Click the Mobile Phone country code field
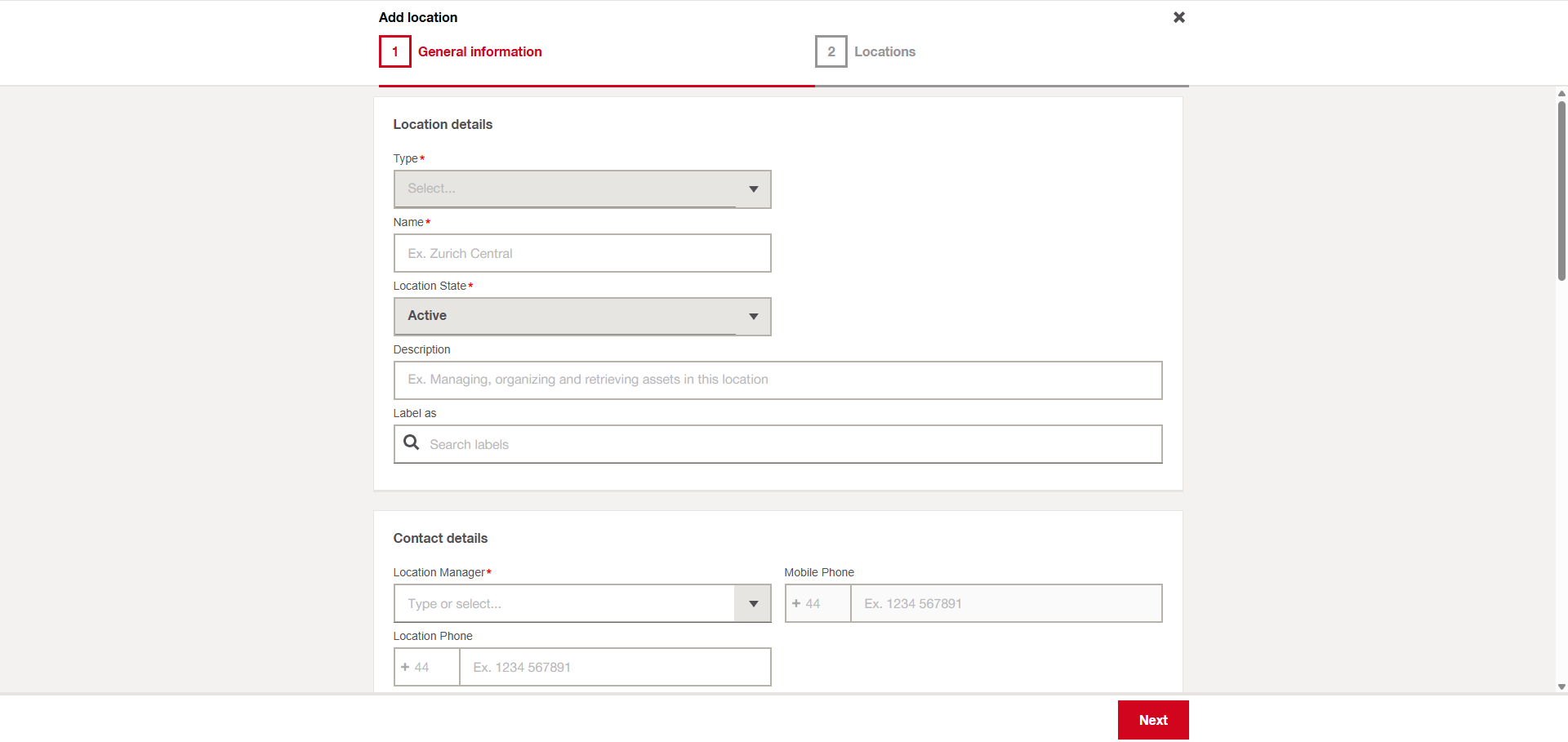Image resolution: width=1568 pixels, height=742 pixels. [817, 604]
